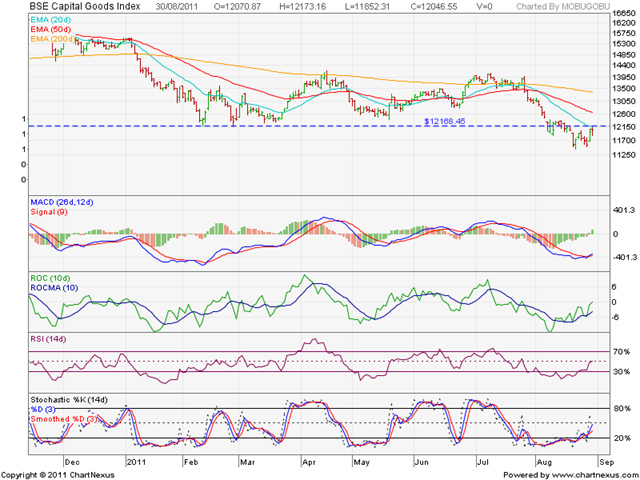Click the 'May' month label on time axis

point(362,462)
